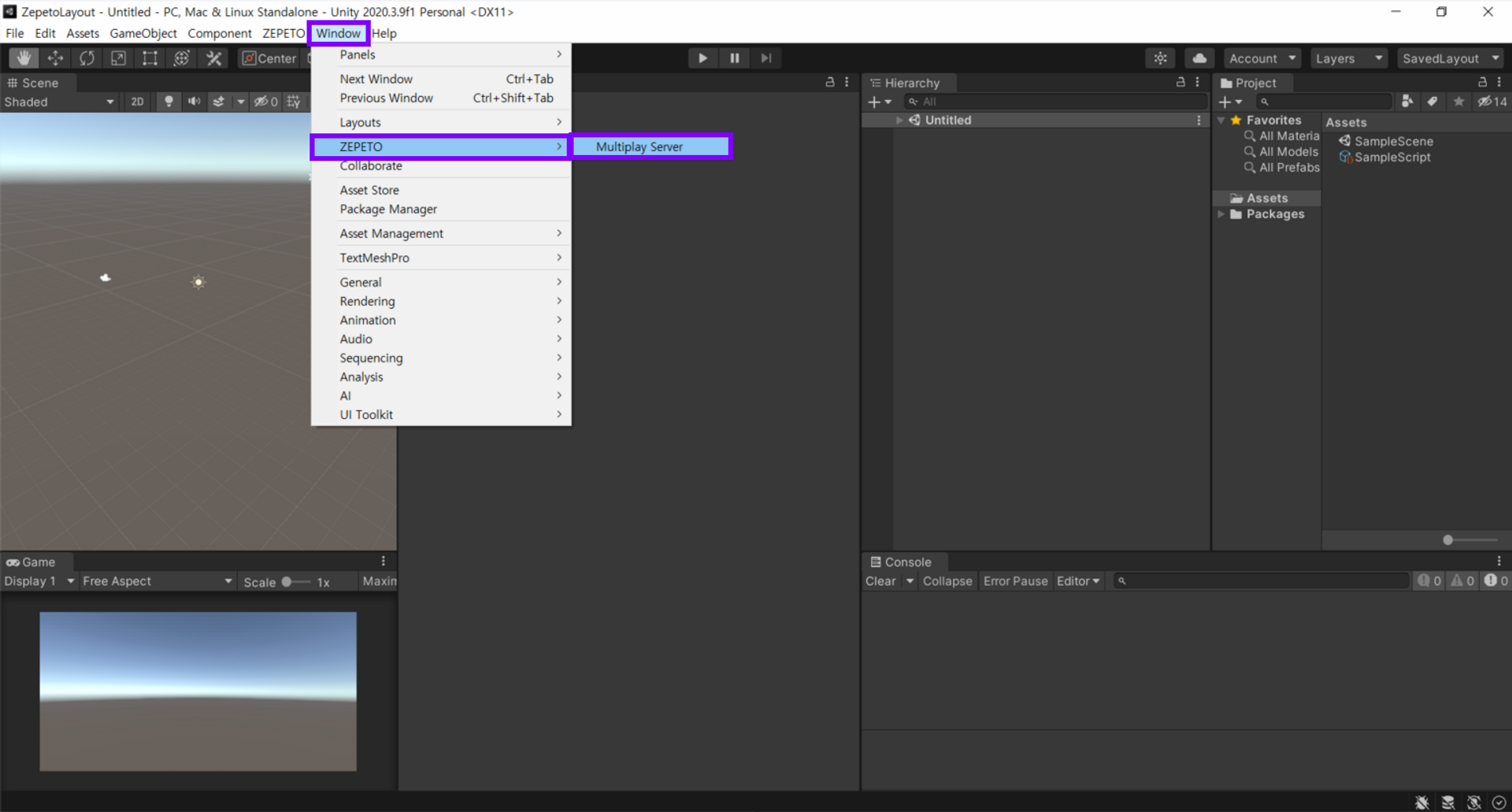Open Shaded draw mode dropdown
This screenshot has width=1512, height=812.
coord(59,102)
